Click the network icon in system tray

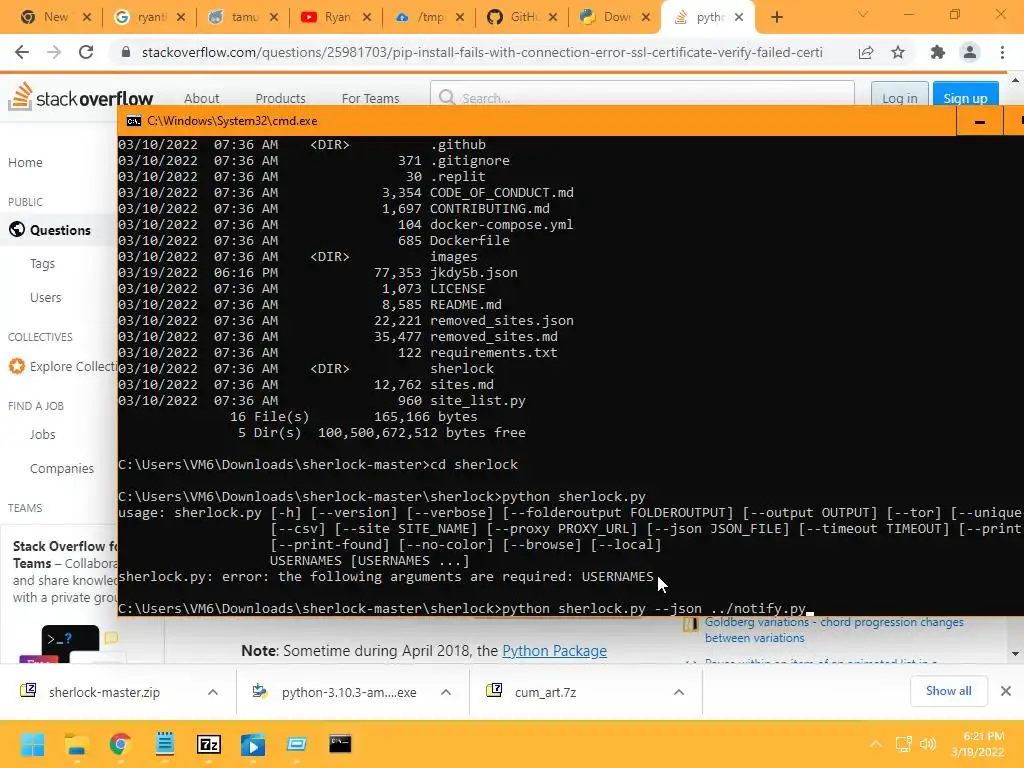903,744
